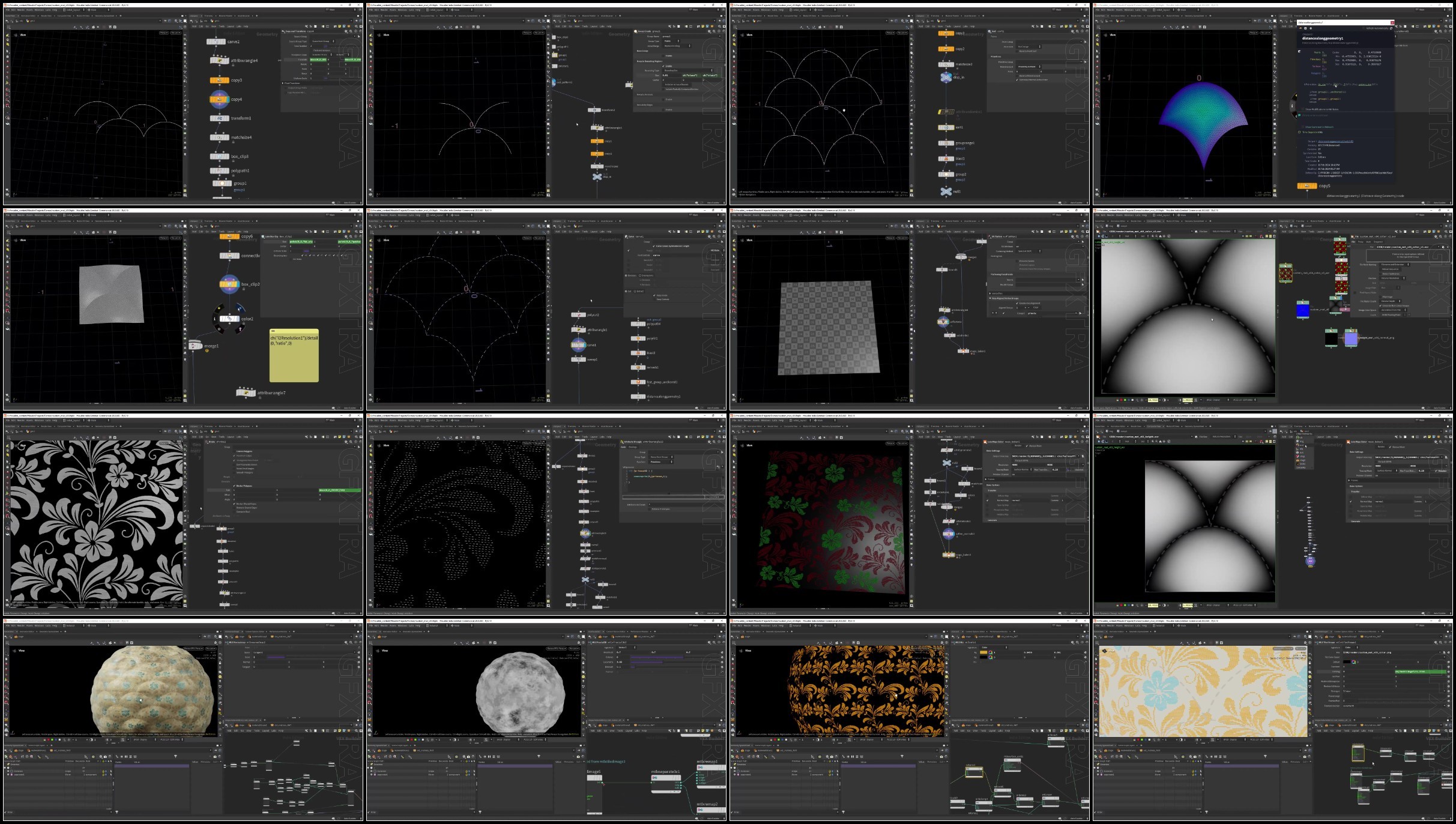Screen dimensions: 1456x824
Task: Click the attribwrangle7 node icon
Action: (246, 393)
